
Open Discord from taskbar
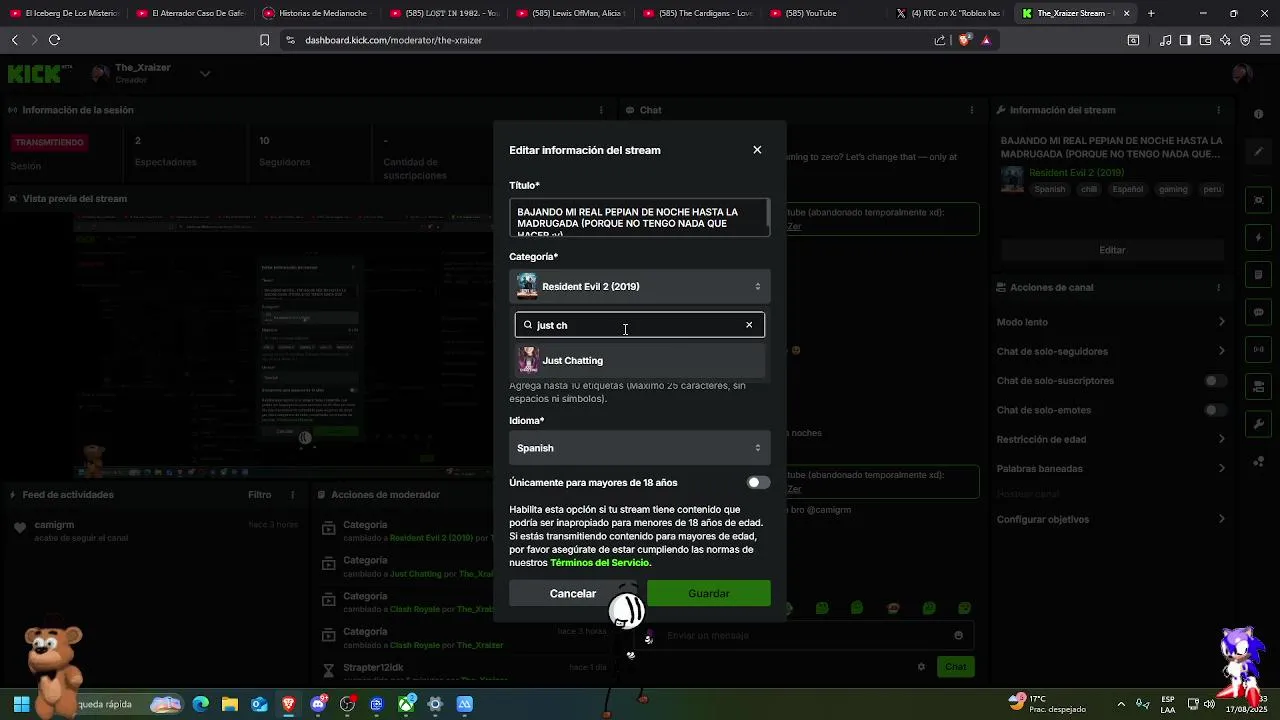(x=318, y=704)
